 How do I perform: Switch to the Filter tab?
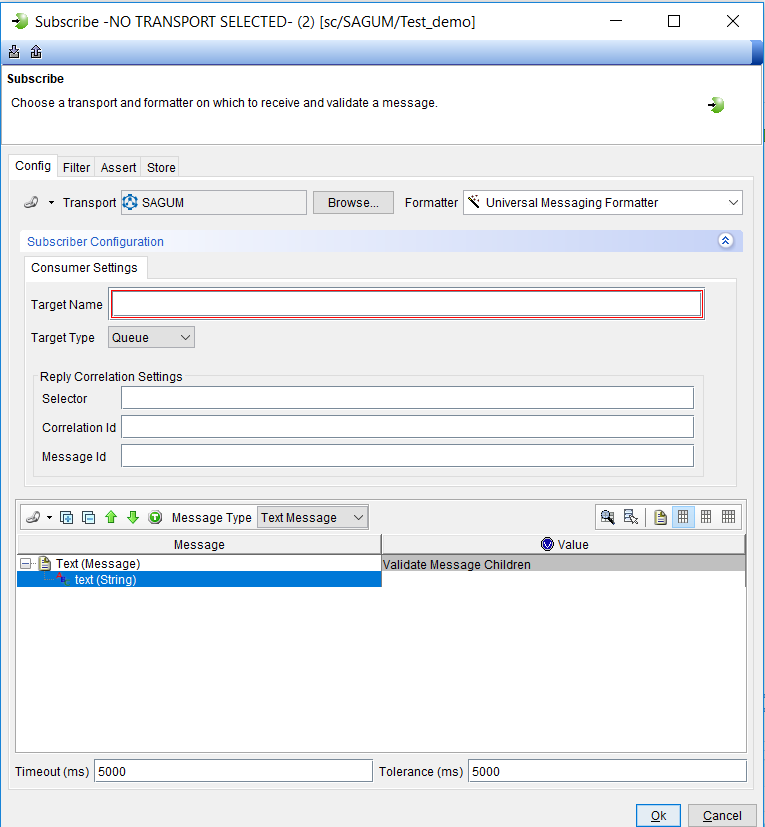click(x=76, y=167)
